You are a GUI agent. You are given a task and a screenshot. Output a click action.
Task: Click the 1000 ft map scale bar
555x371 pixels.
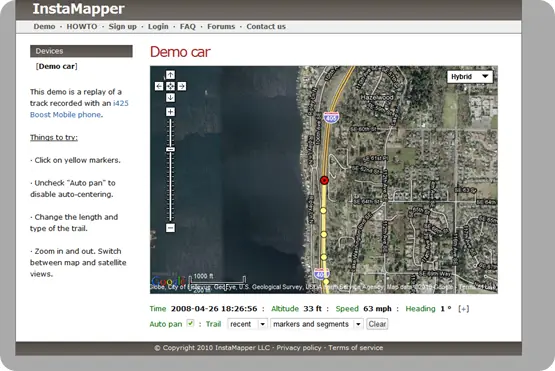217,279
